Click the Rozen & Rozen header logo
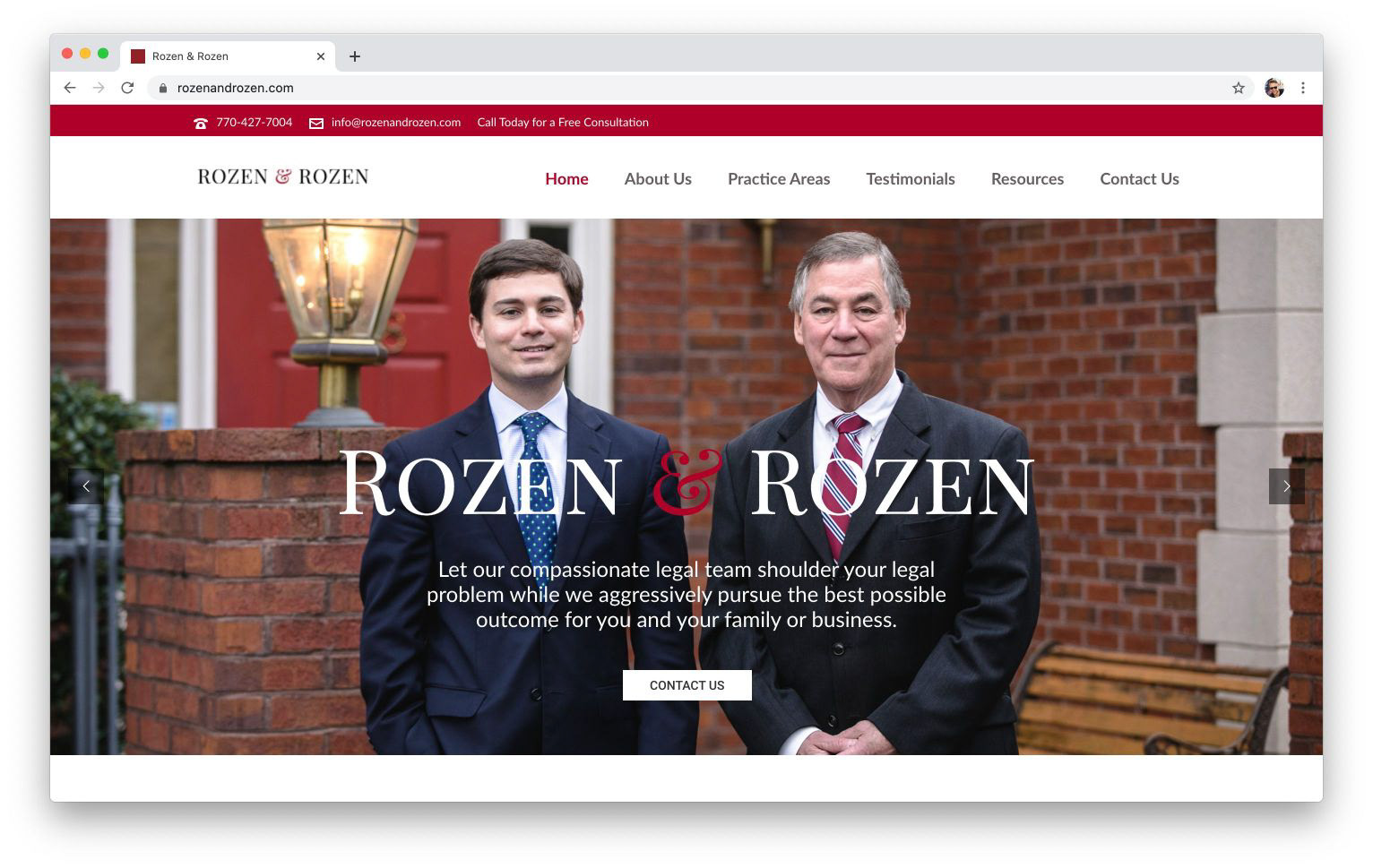This screenshot has width=1373, height=868. coord(283,176)
